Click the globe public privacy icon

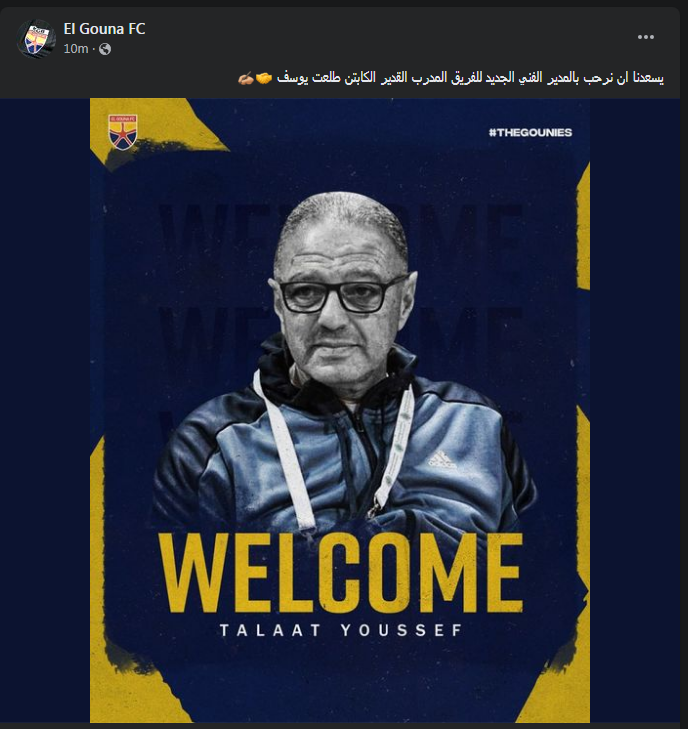[x=105, y=49]
